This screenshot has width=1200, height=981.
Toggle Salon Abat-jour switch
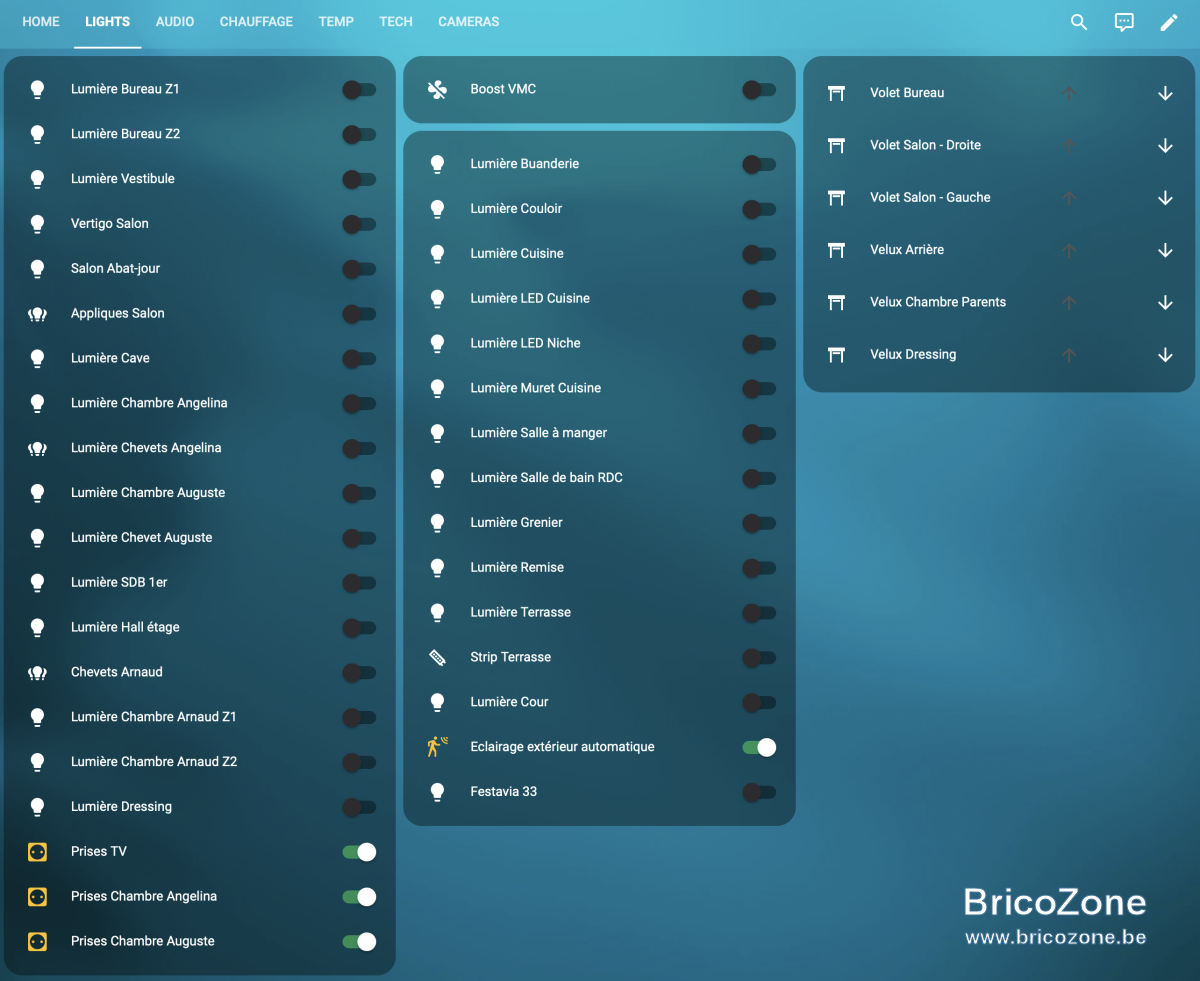(359, 269)
